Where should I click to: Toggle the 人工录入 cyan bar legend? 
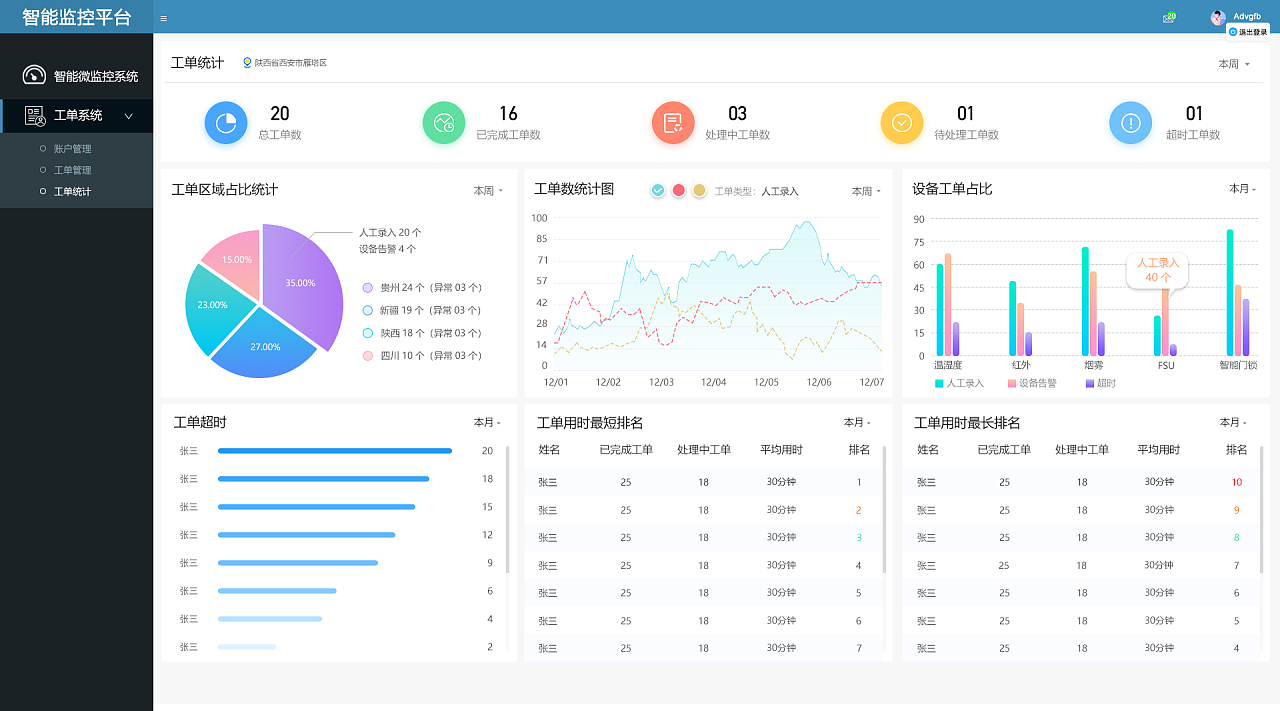pos(959,383)
